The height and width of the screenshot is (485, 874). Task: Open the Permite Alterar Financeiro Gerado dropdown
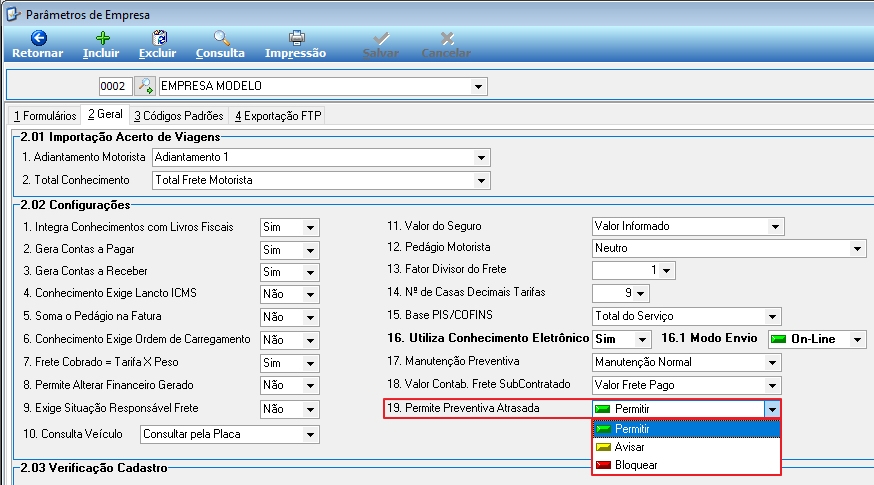coord(310,386)
